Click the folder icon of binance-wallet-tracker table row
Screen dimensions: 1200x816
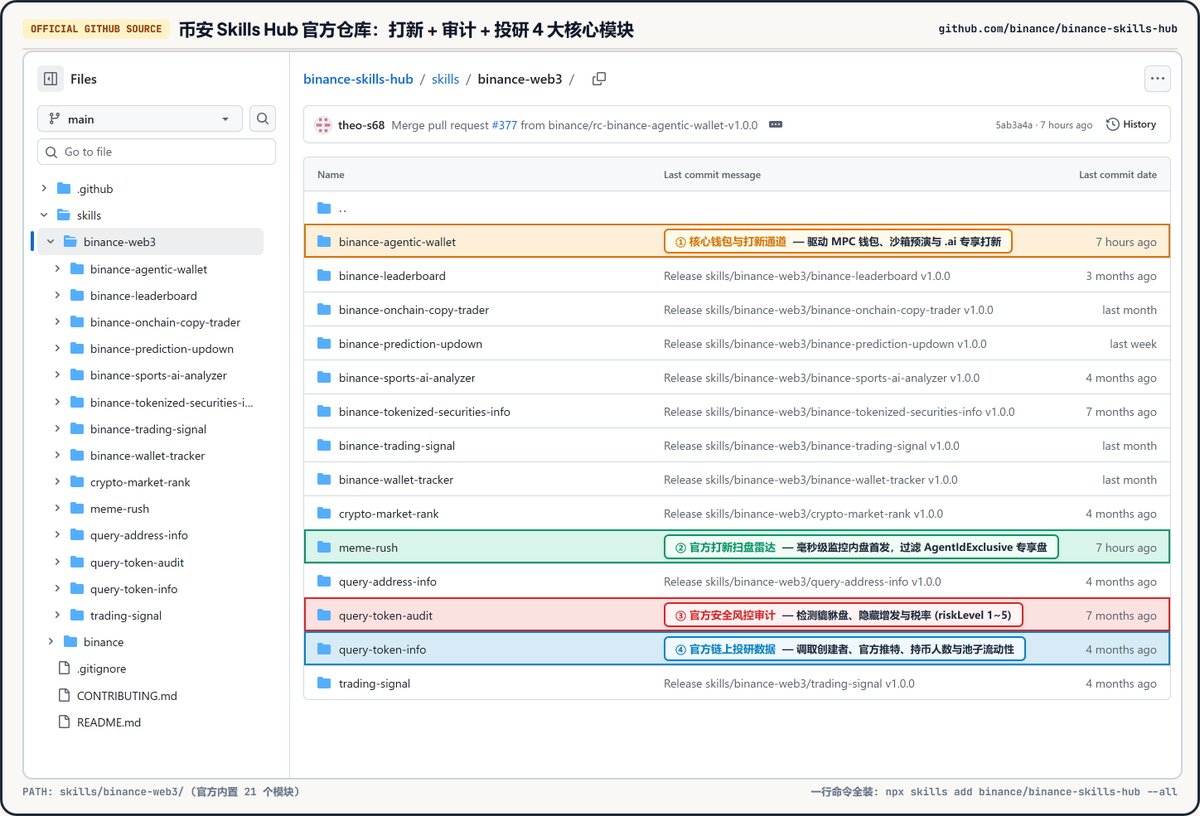pos(324,480)
